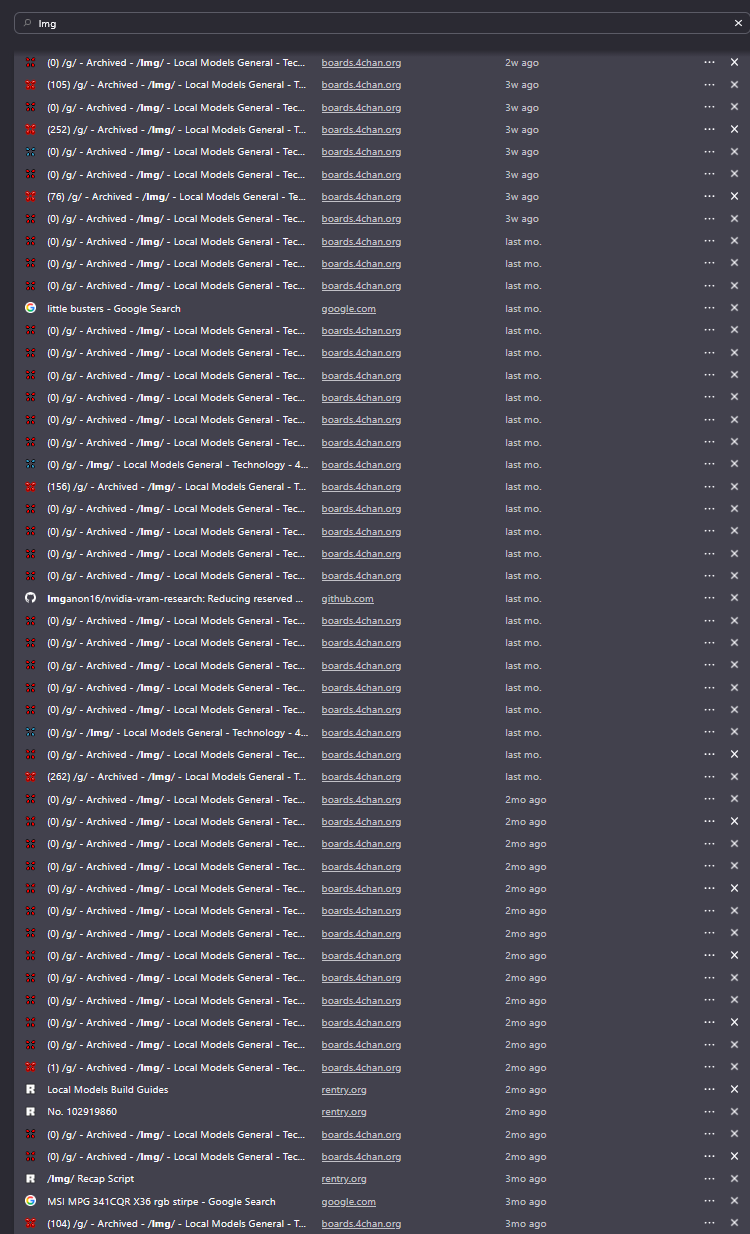
Task: Click the github.com domain link
Action: click(x=347, y=599)
